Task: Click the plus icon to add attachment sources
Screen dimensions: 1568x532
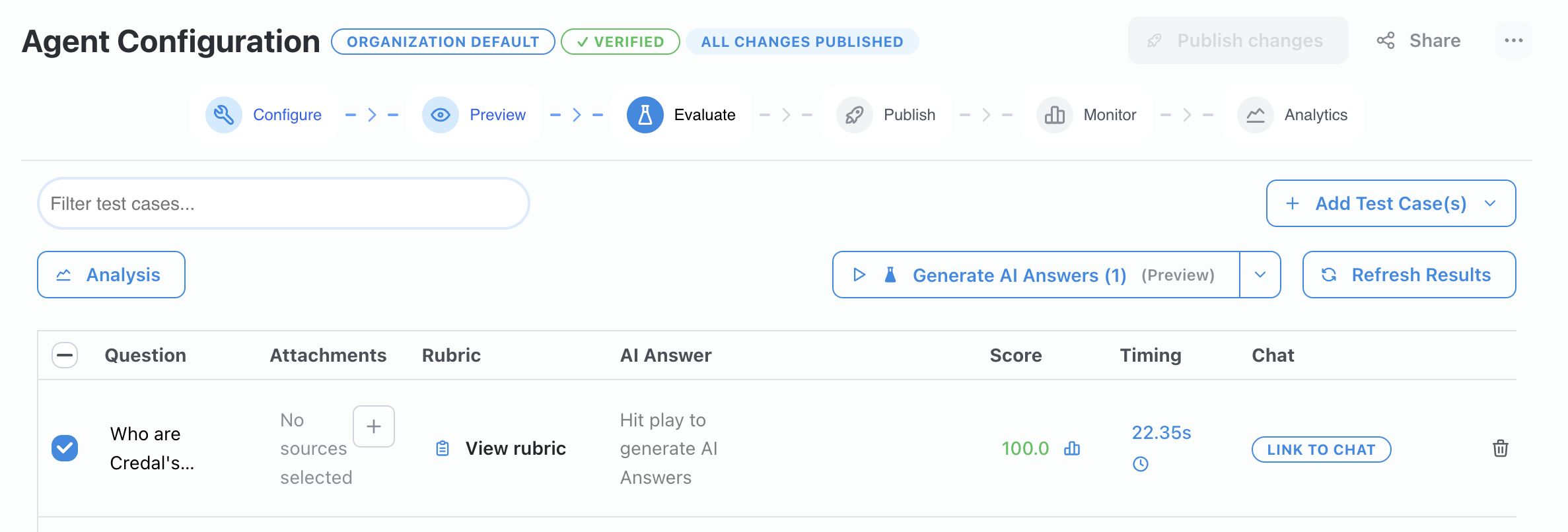Action: [374, 426]
